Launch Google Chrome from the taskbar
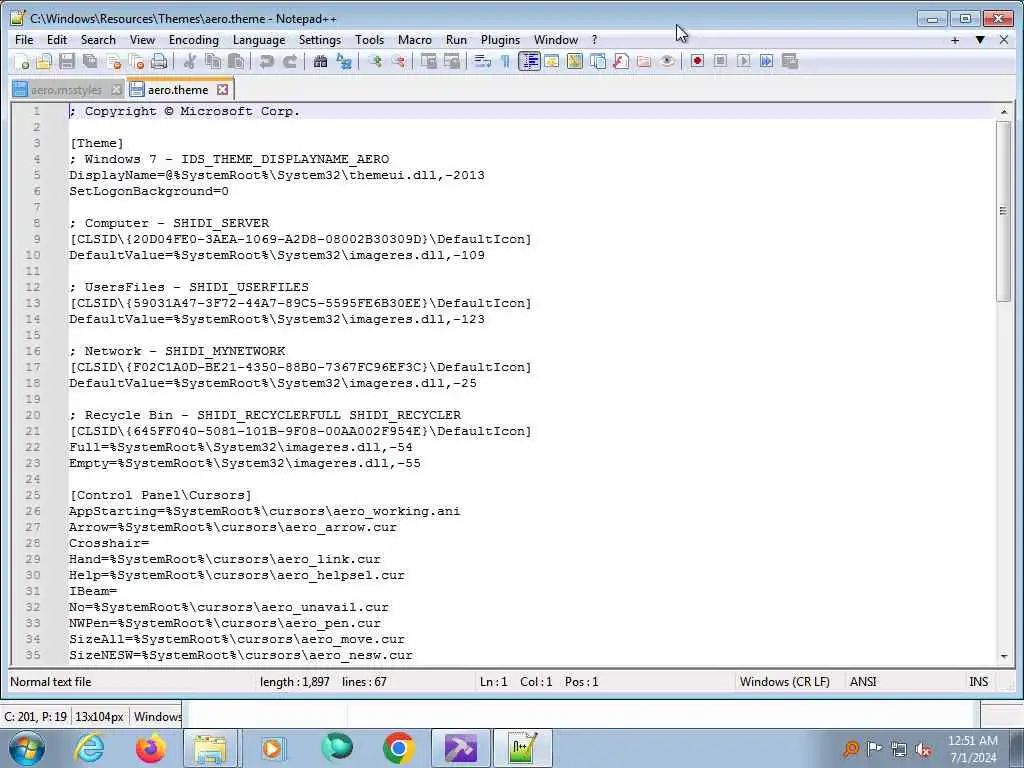Viewport: 1024px width, 768px height. pyautogui.click(x=398, y=748)
